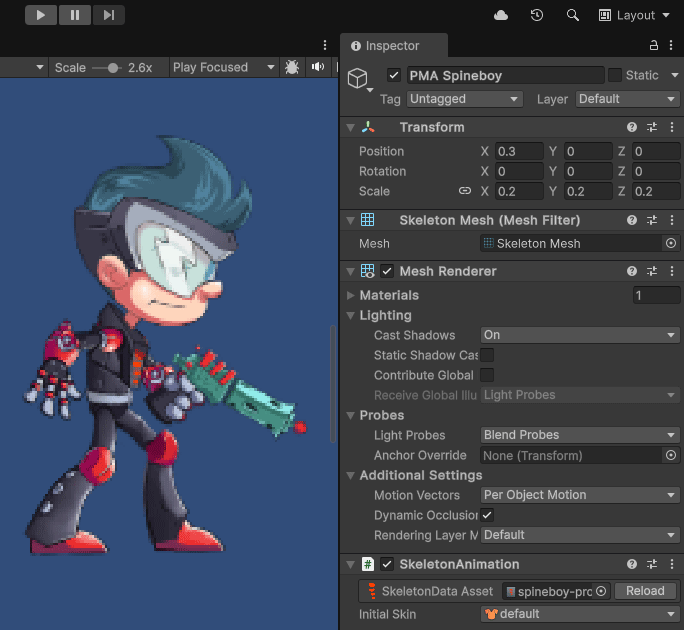Uncheck the Dynamic Occlusion checkbox
Image resolution: width=684 pixels, height=630 pixels.
pos(487,515)
